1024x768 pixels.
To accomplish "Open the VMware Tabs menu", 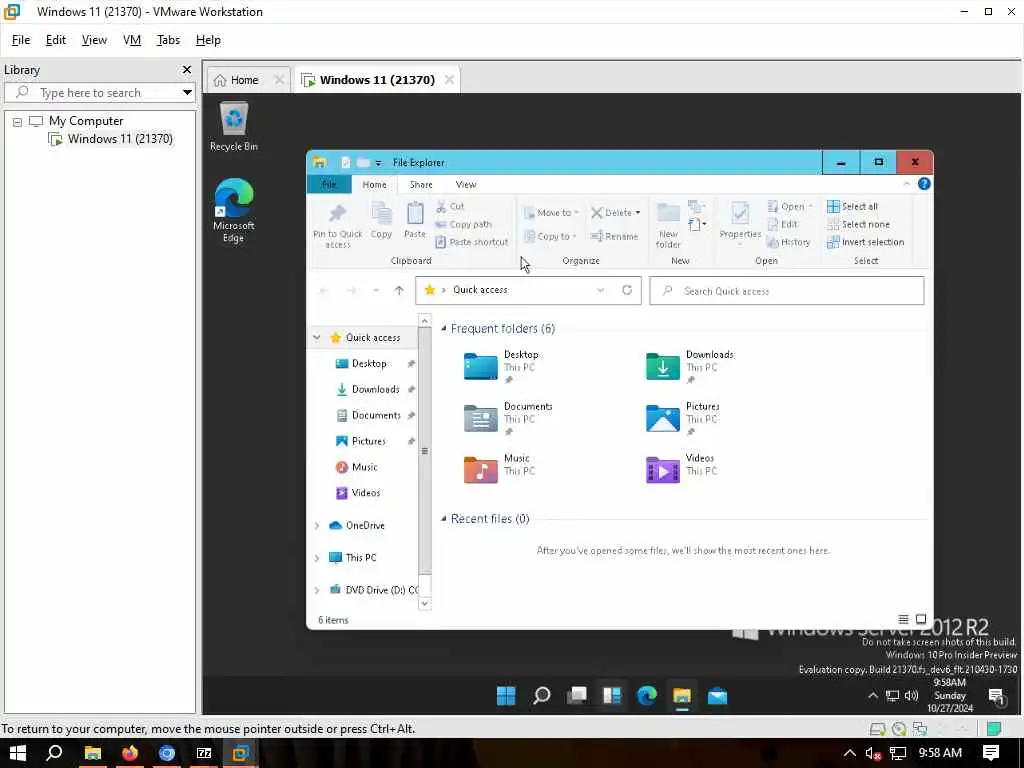I will point(168,40).
